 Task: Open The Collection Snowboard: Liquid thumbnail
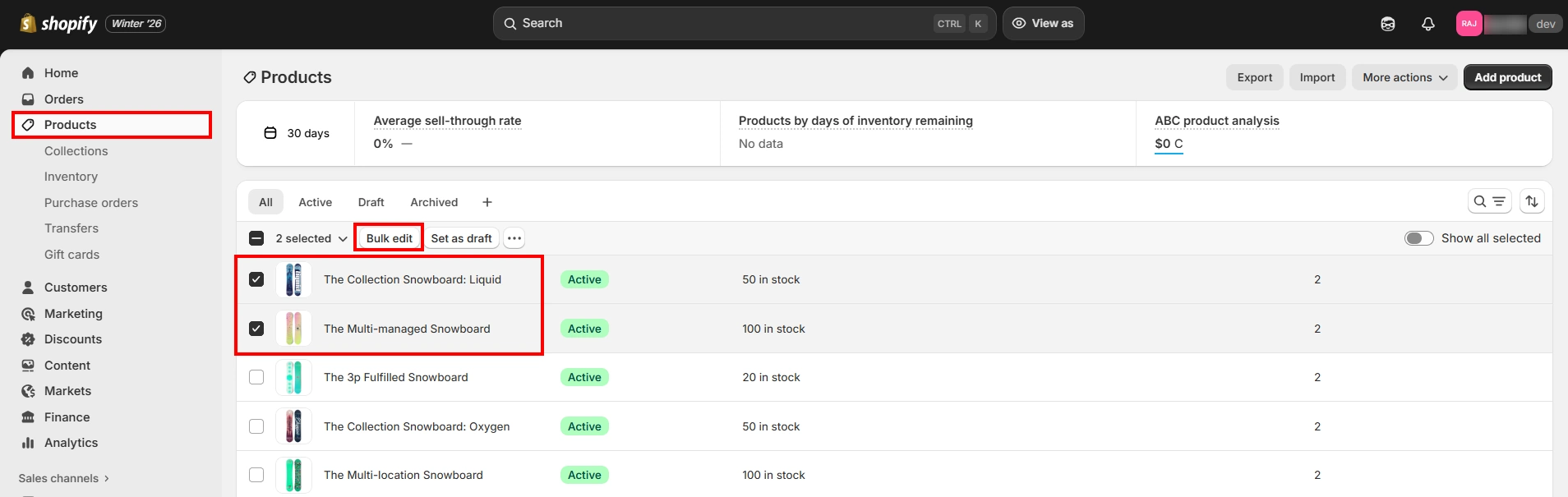tap(293, 279)
